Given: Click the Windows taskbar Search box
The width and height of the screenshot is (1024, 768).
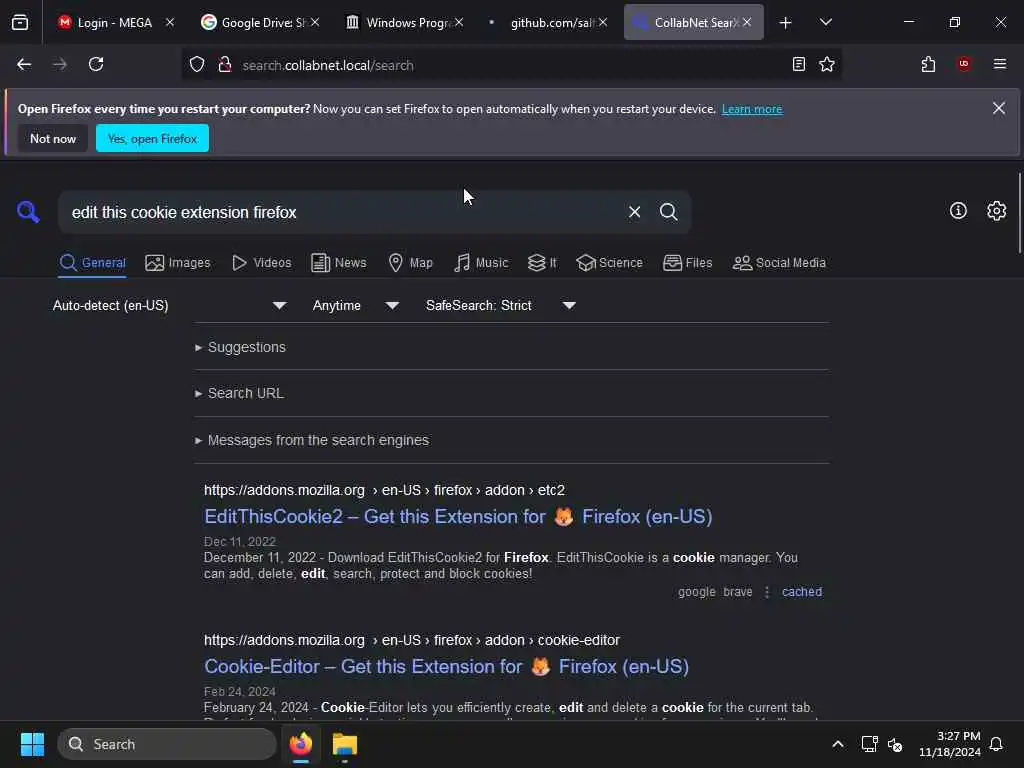Looking at the screenshot, I should click(x=167, y=744).
